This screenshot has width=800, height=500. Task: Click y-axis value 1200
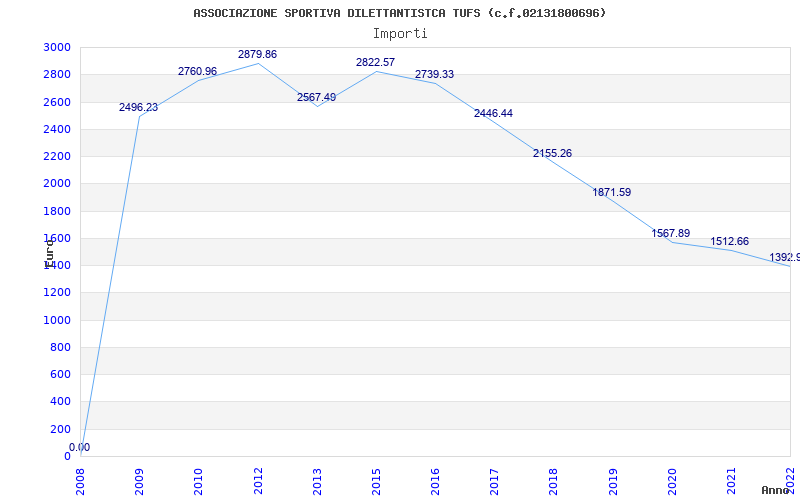(58, 292)
